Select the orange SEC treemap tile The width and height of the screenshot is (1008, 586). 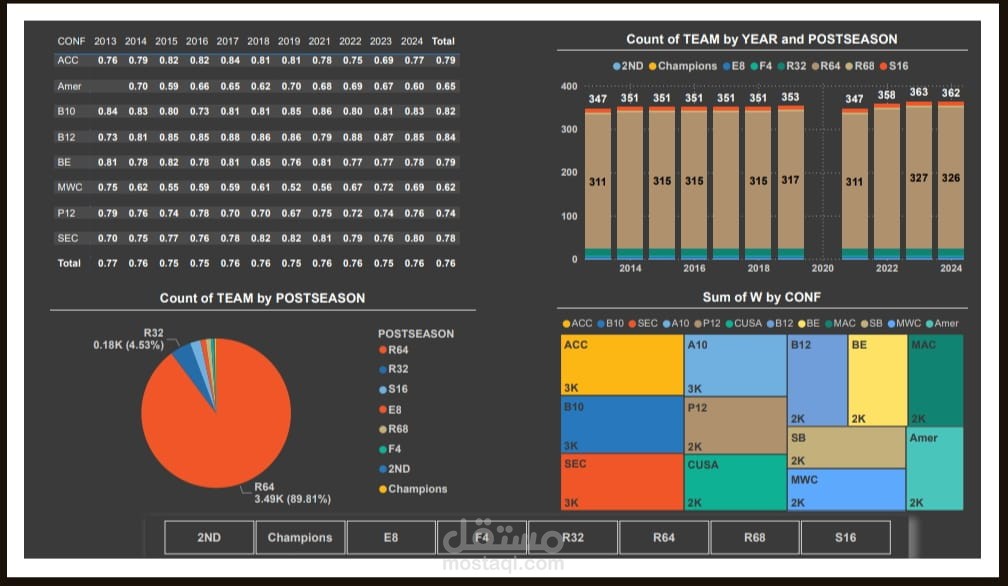(620, 482)
